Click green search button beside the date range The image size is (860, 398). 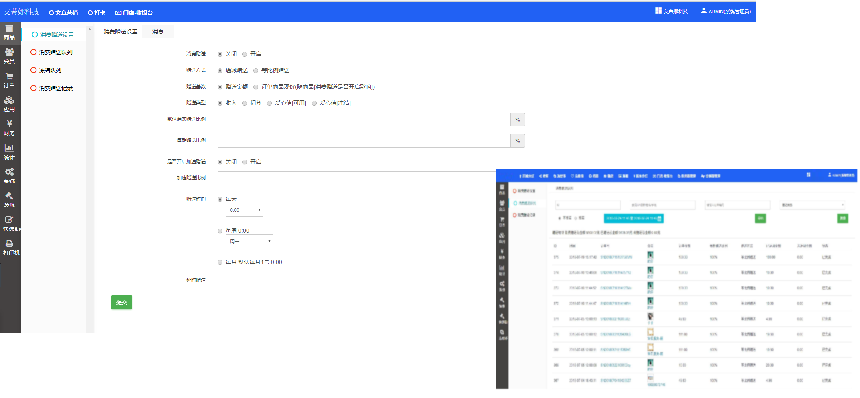(760, 218)
